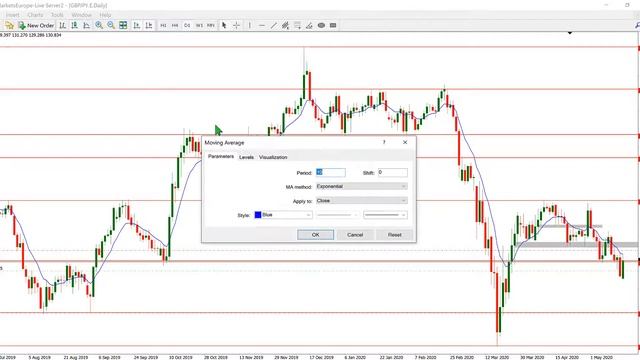Open the Help menu
The width and height of the screenshot is (640, 360).
point(105,15)
